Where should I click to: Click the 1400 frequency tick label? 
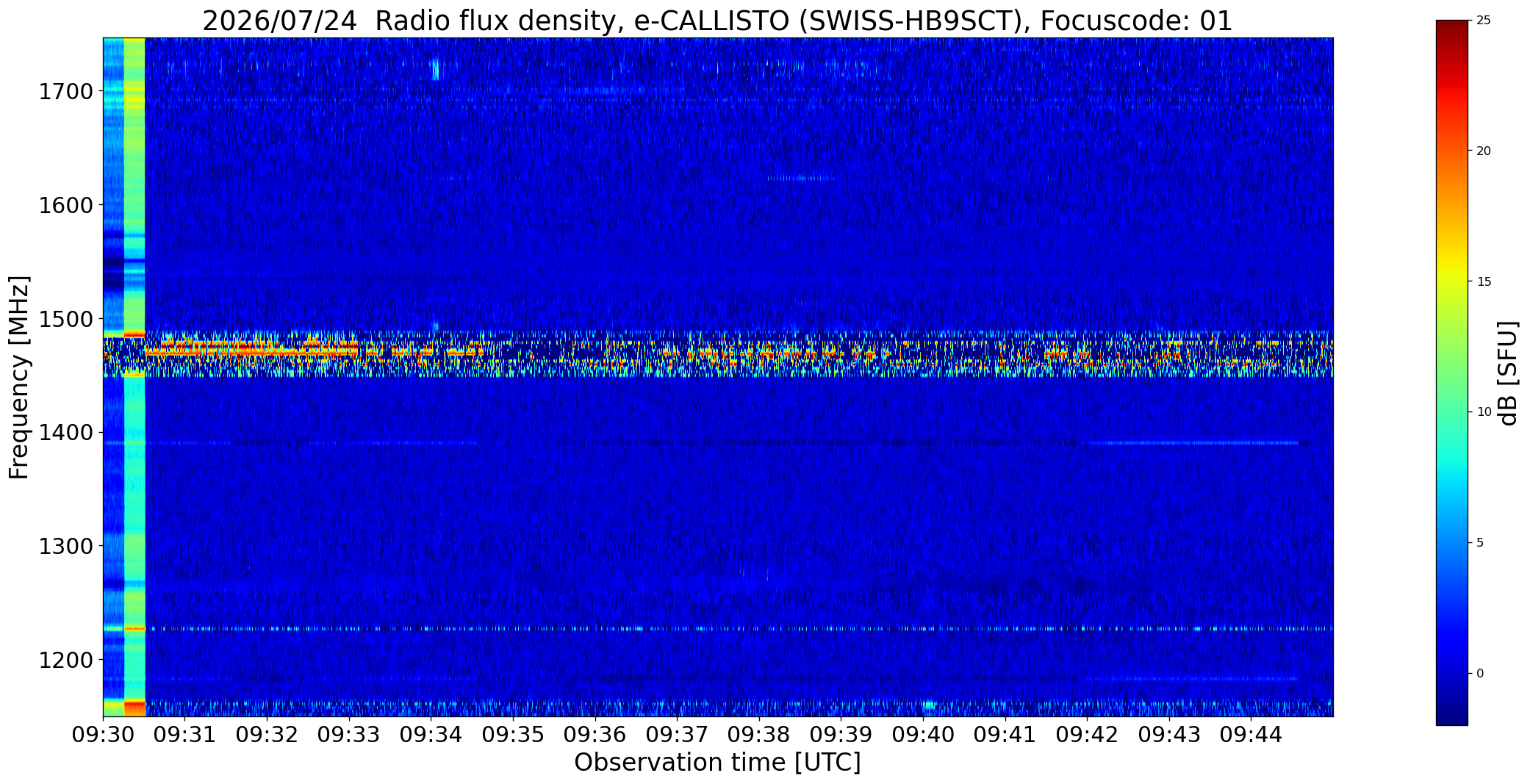click(66, 433)
